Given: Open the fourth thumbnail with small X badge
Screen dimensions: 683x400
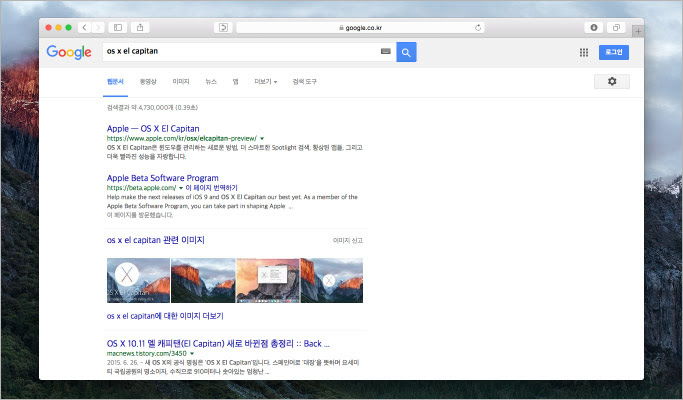Looking at the screenshot, I should coord(331,280).
